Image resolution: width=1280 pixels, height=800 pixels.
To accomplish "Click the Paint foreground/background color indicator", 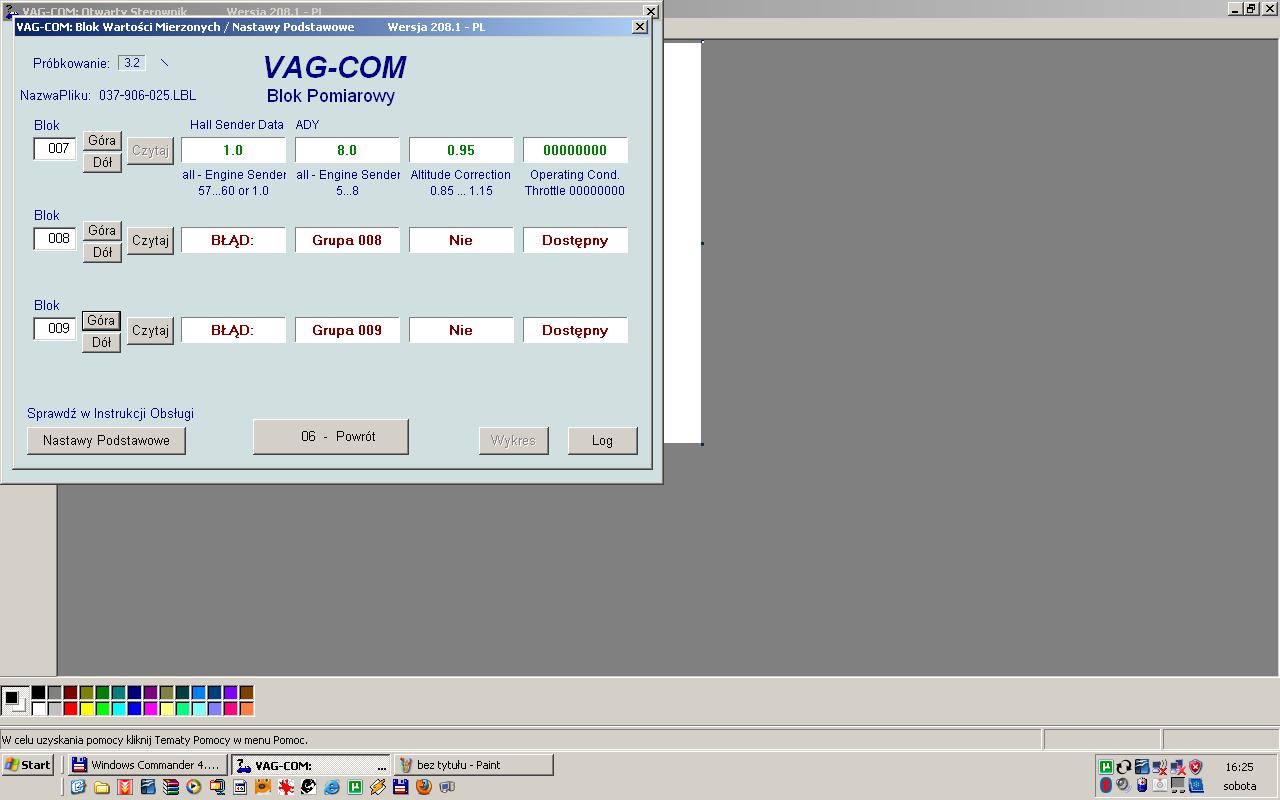I will (x=15, y=701).
